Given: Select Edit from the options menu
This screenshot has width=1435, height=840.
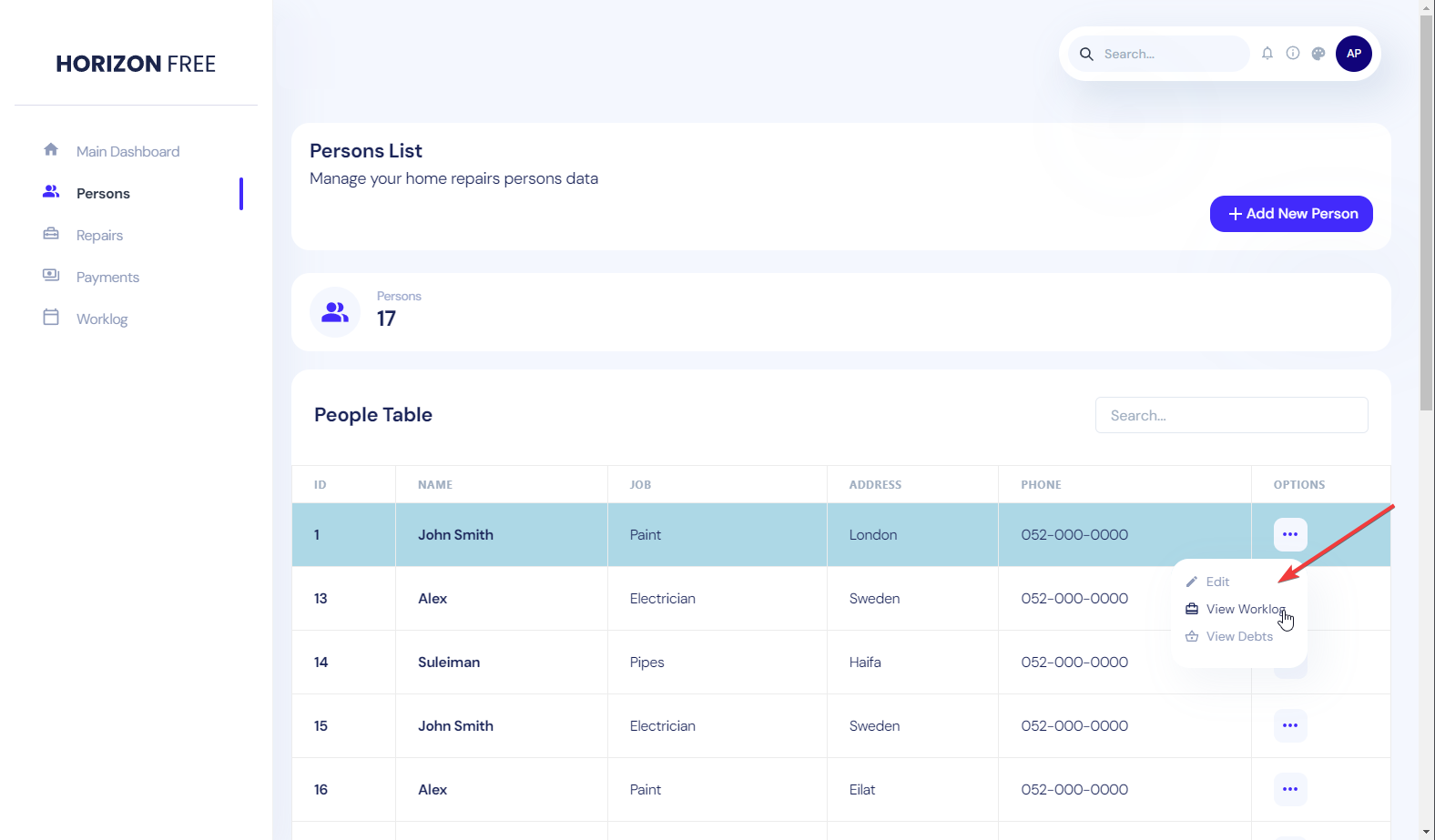Looking at the screenshot, I should [1217, 582].
